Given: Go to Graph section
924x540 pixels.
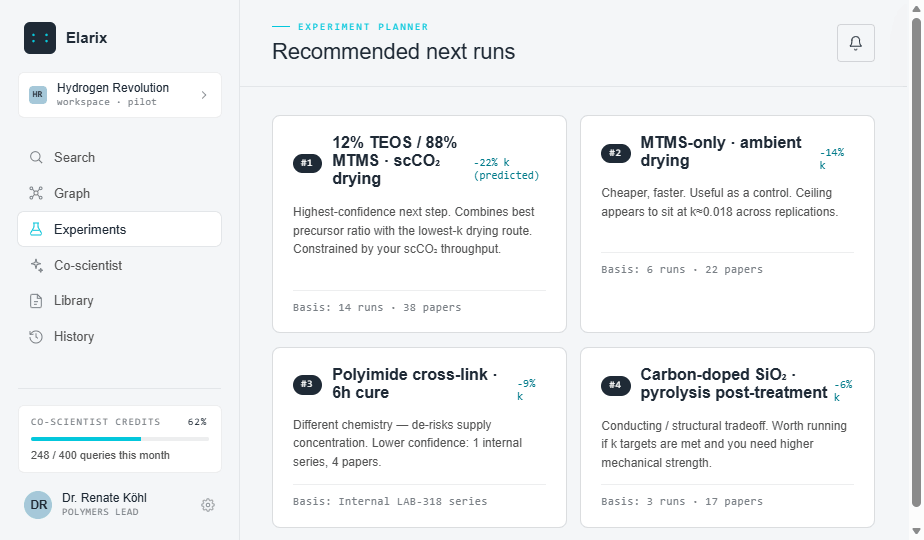Looking at the screenshot, I should coord(120,193).
